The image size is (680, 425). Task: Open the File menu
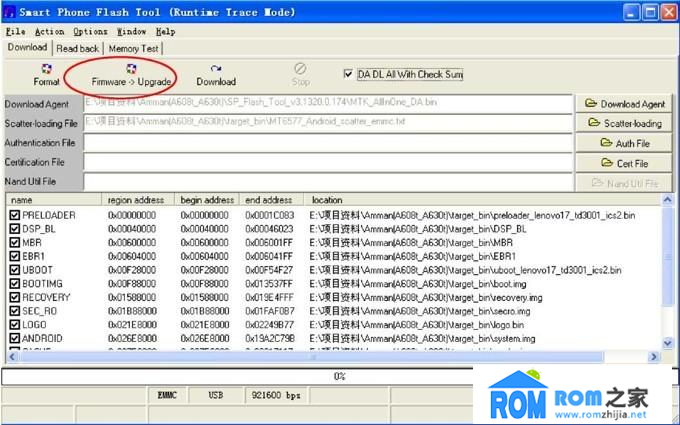point(14,32)
